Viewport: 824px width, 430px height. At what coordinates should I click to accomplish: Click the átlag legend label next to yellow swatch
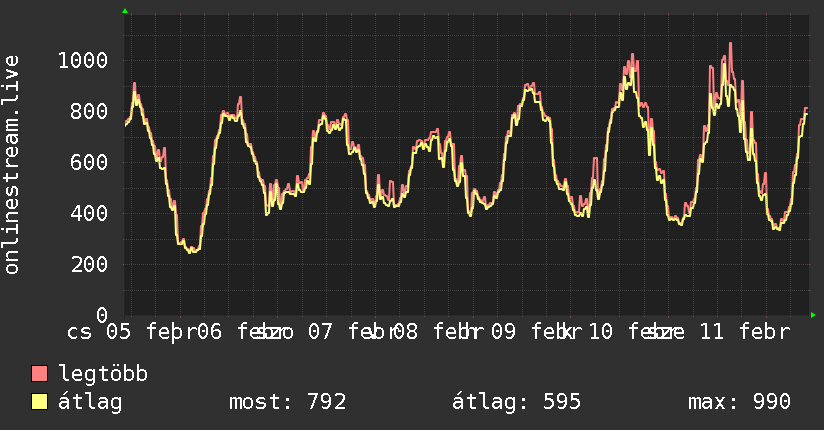tap(90, 402)
